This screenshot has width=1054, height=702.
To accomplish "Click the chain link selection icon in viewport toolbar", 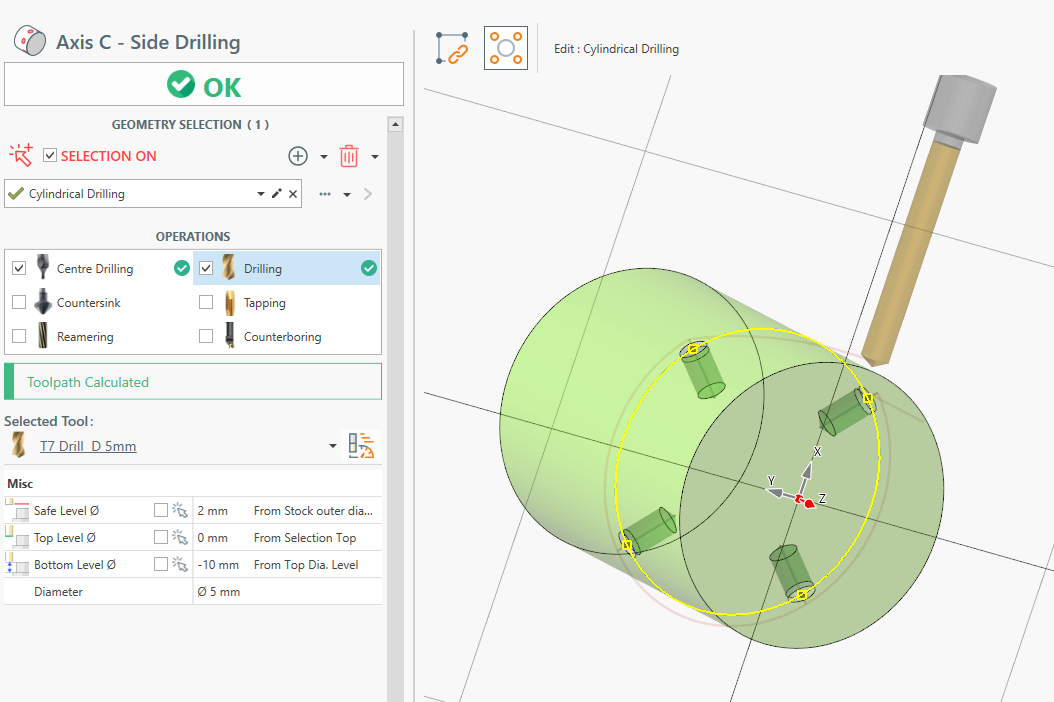I will tap(453, 48).
